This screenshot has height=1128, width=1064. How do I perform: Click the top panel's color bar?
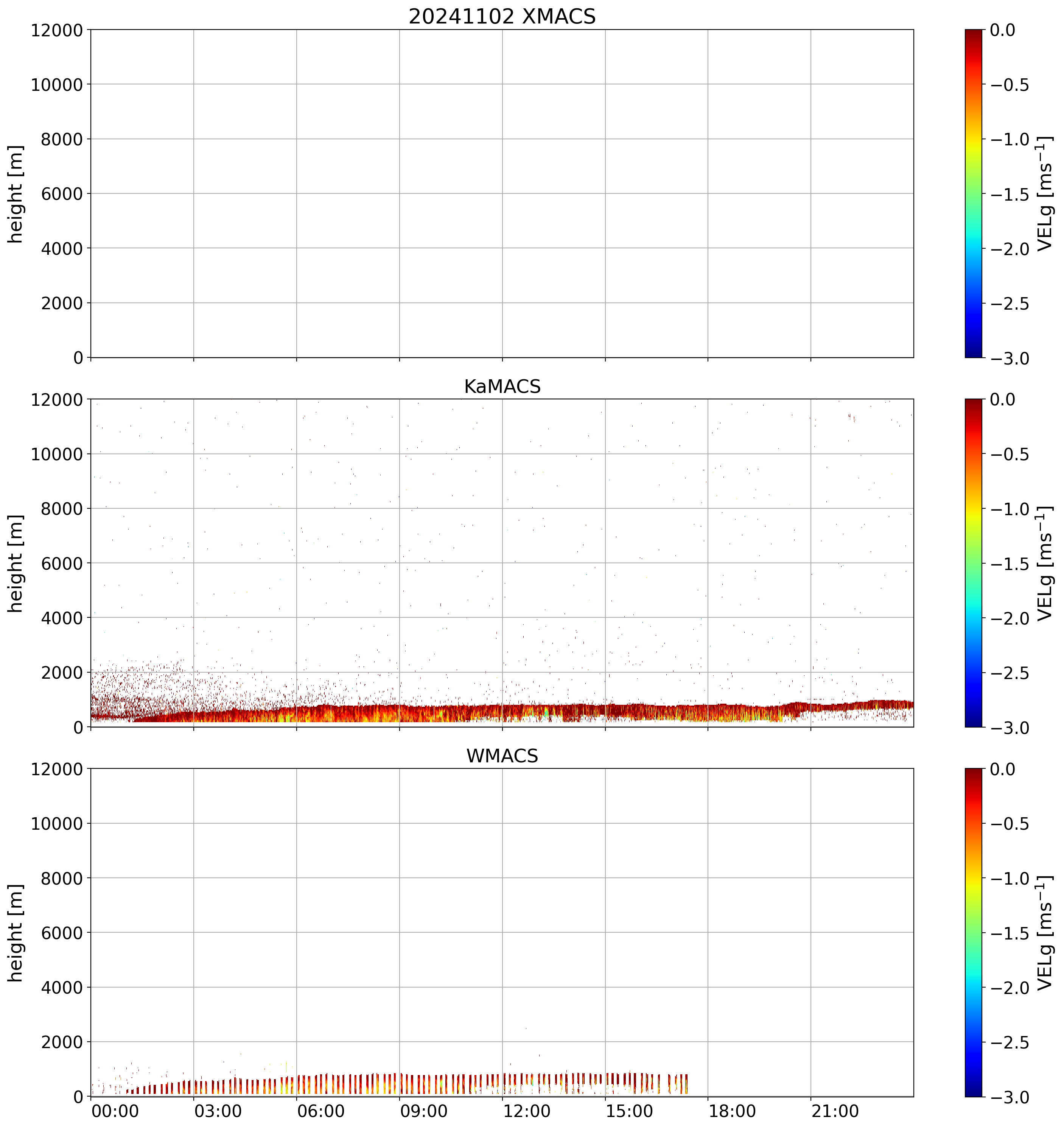pos(973,193)
